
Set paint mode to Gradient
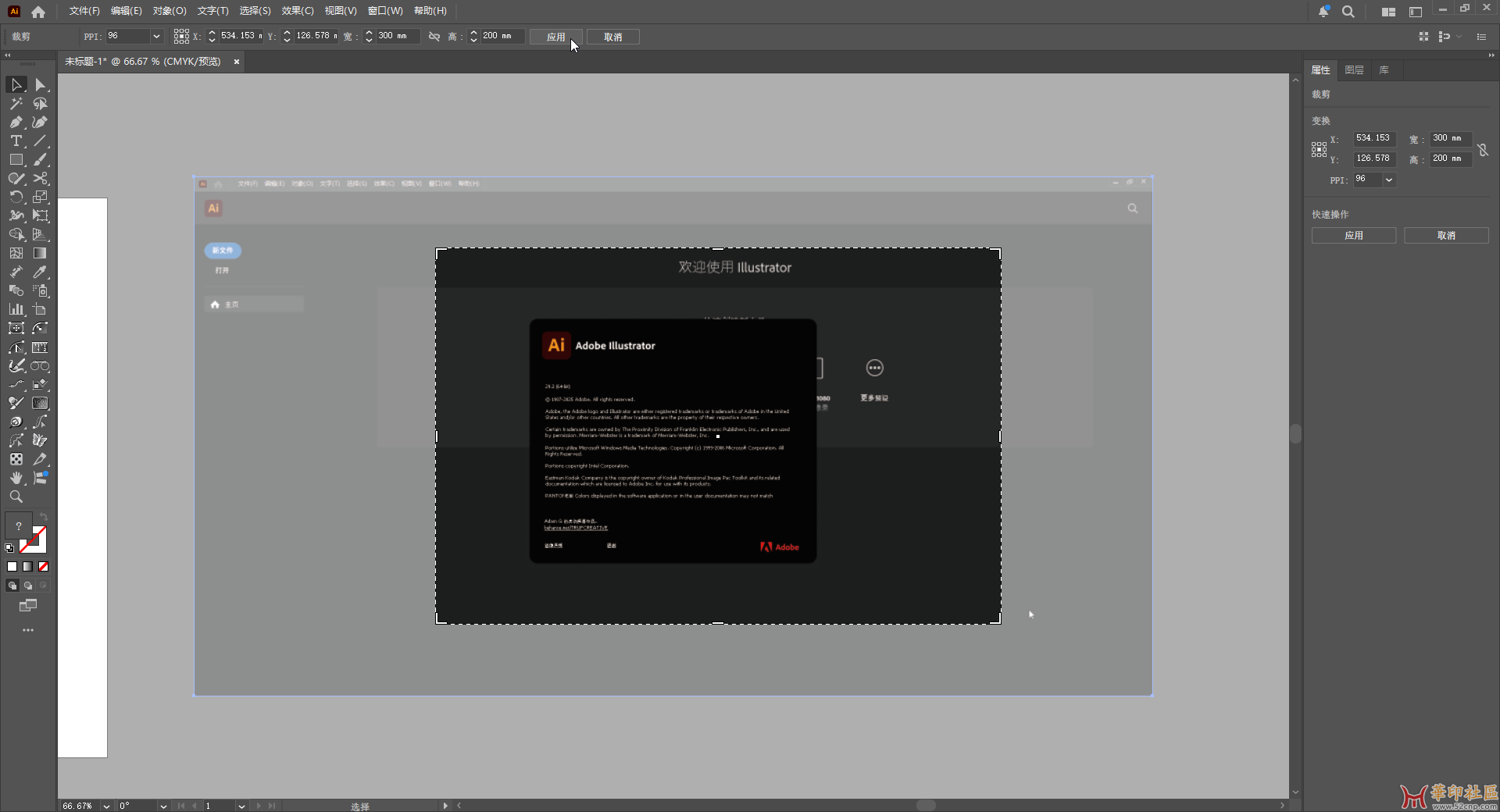click(28, 567)
